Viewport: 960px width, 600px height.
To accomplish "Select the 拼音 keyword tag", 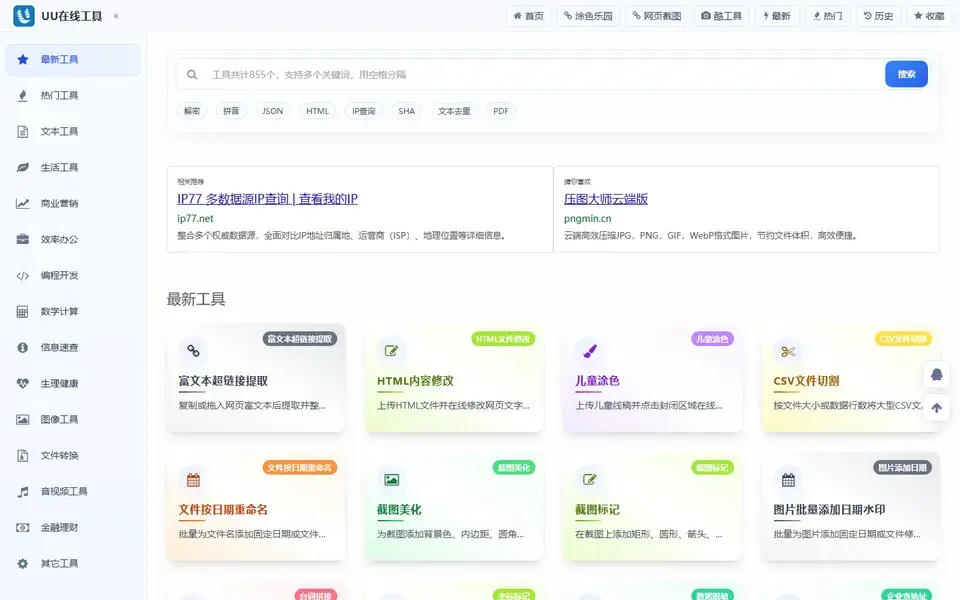I will click(231, 111).
